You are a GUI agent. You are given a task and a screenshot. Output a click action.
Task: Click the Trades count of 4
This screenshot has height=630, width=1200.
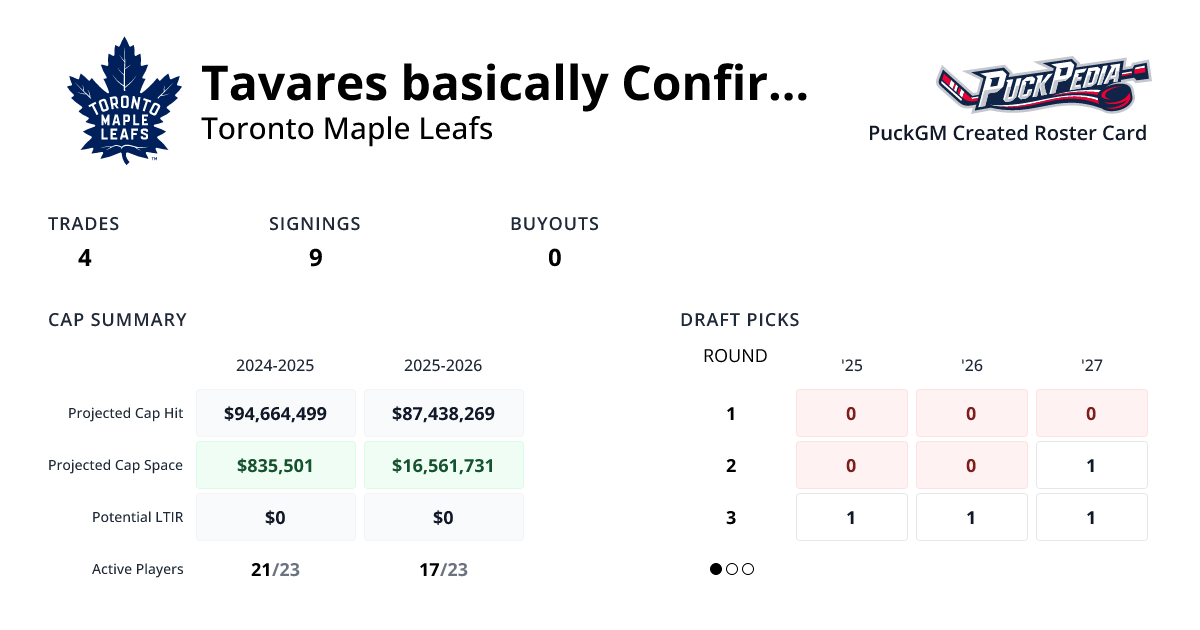[x=85, y=257]
